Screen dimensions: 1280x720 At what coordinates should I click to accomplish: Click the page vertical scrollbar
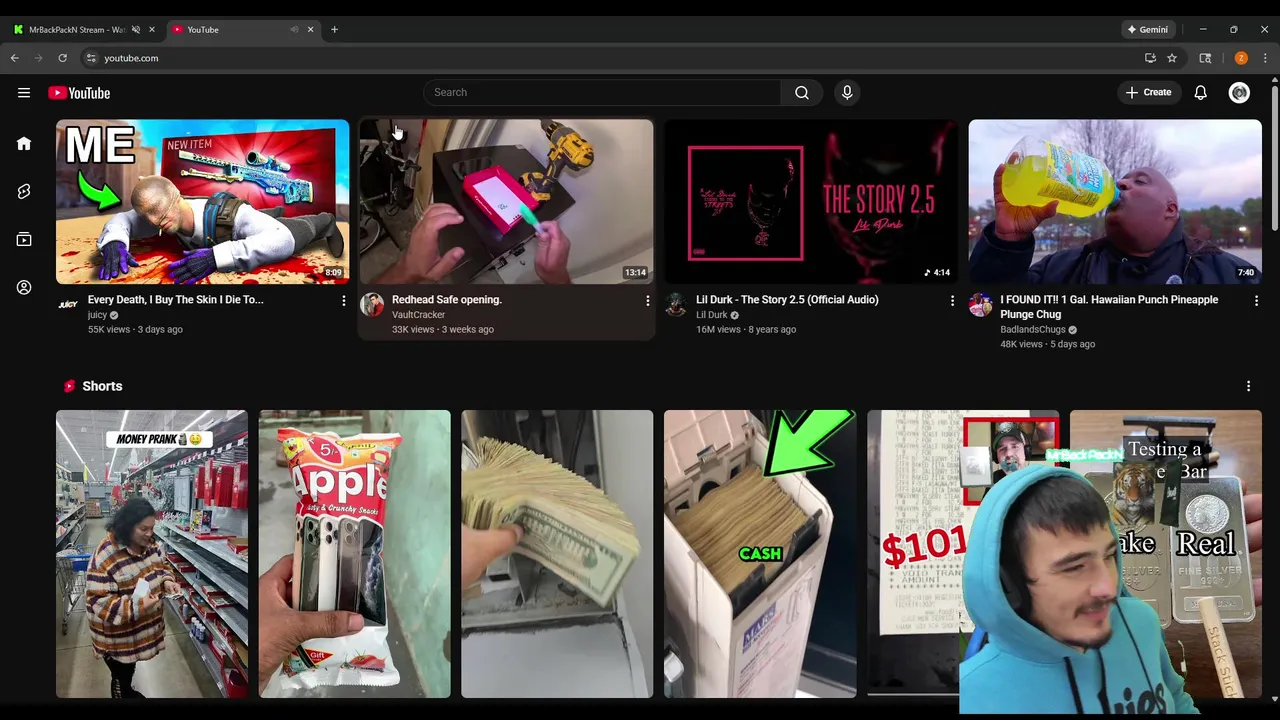pos(1274,160)
